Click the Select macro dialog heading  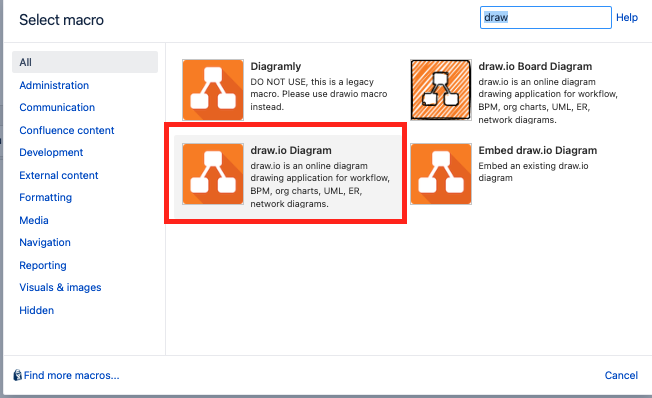pyautogui.click(x=62, y=20)
